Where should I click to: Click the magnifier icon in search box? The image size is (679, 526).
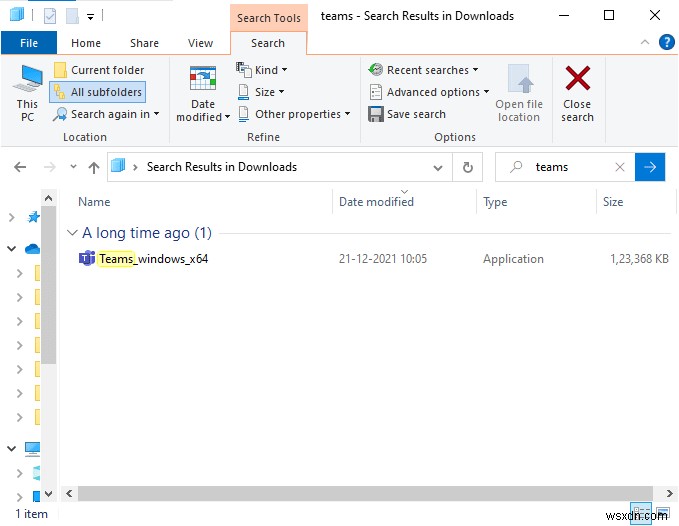[516, 167]
